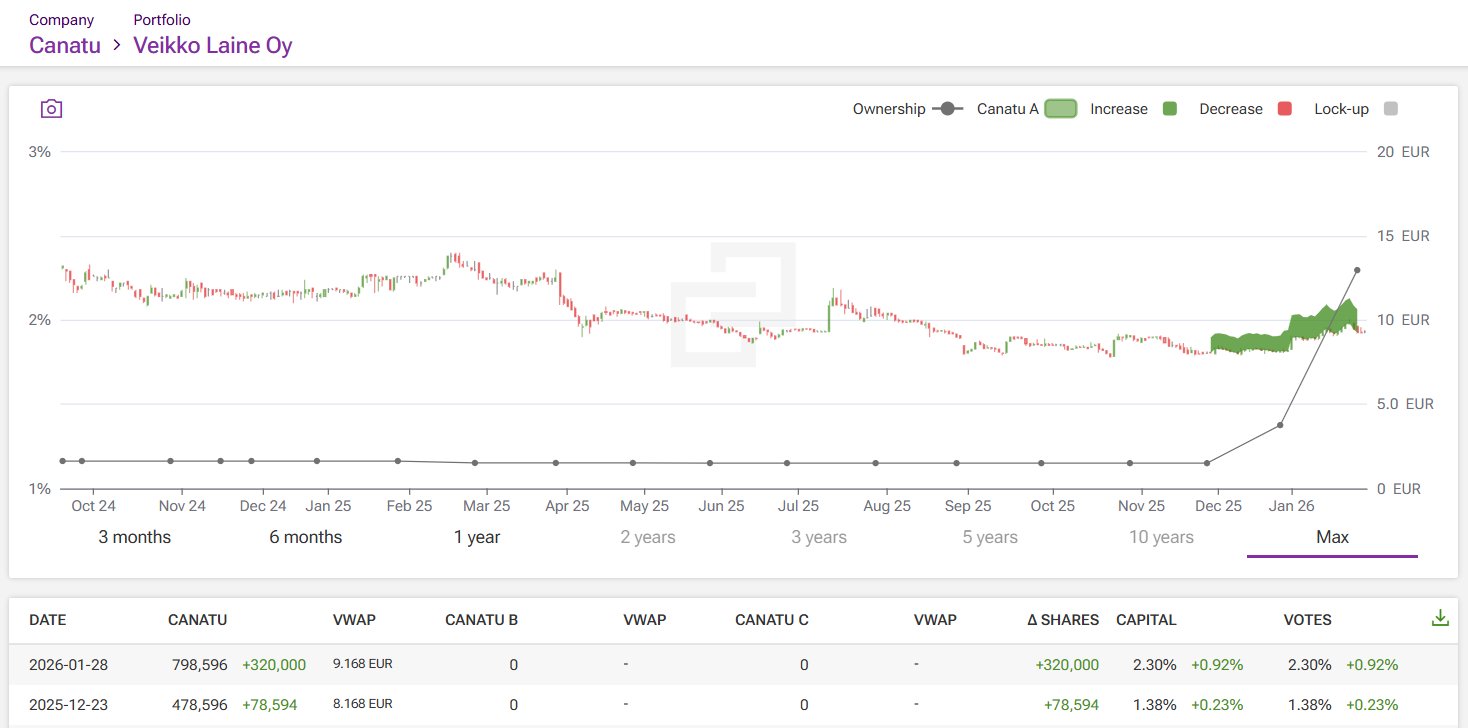Viewport: 1468px width, 728px height.
Task: Toggle the Lock-up legend grey square
Action: (x=1390, y=109)
